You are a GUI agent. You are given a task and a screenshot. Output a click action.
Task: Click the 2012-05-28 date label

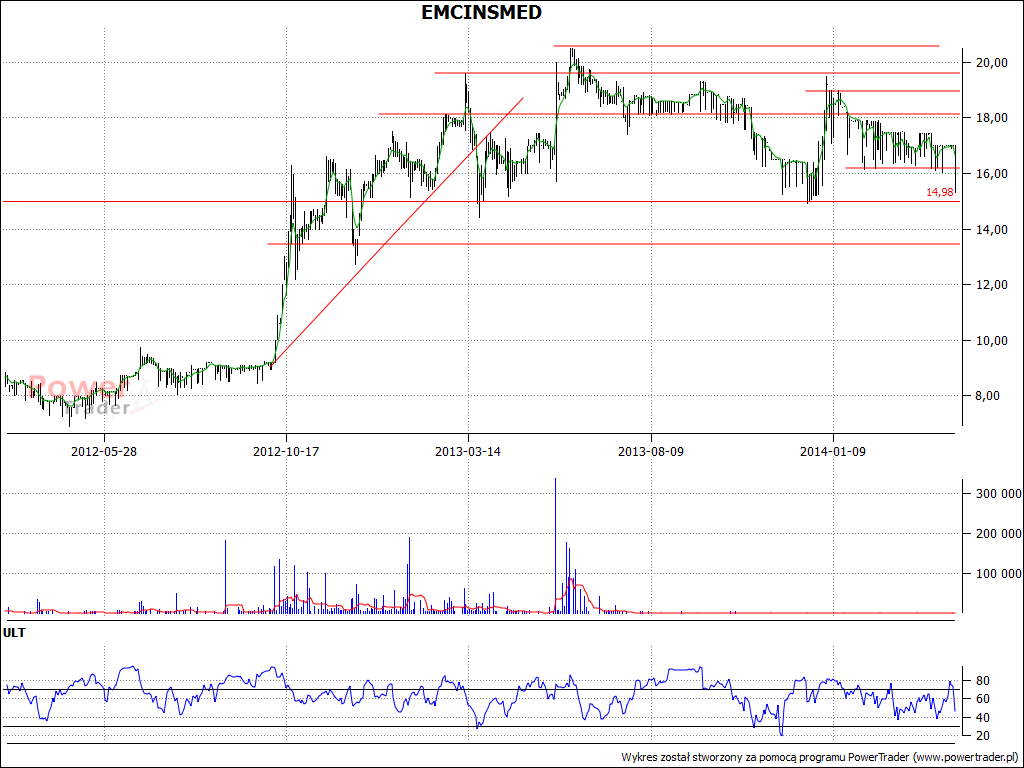coord(104,451)
